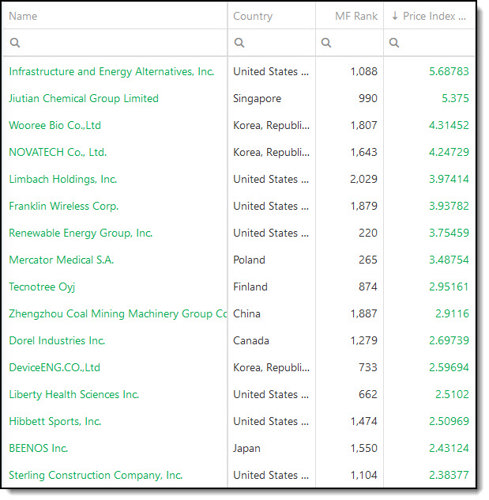Sort by the MF Rank column header
The width and height of the screenshot is (489, 500).
point(356,16)
